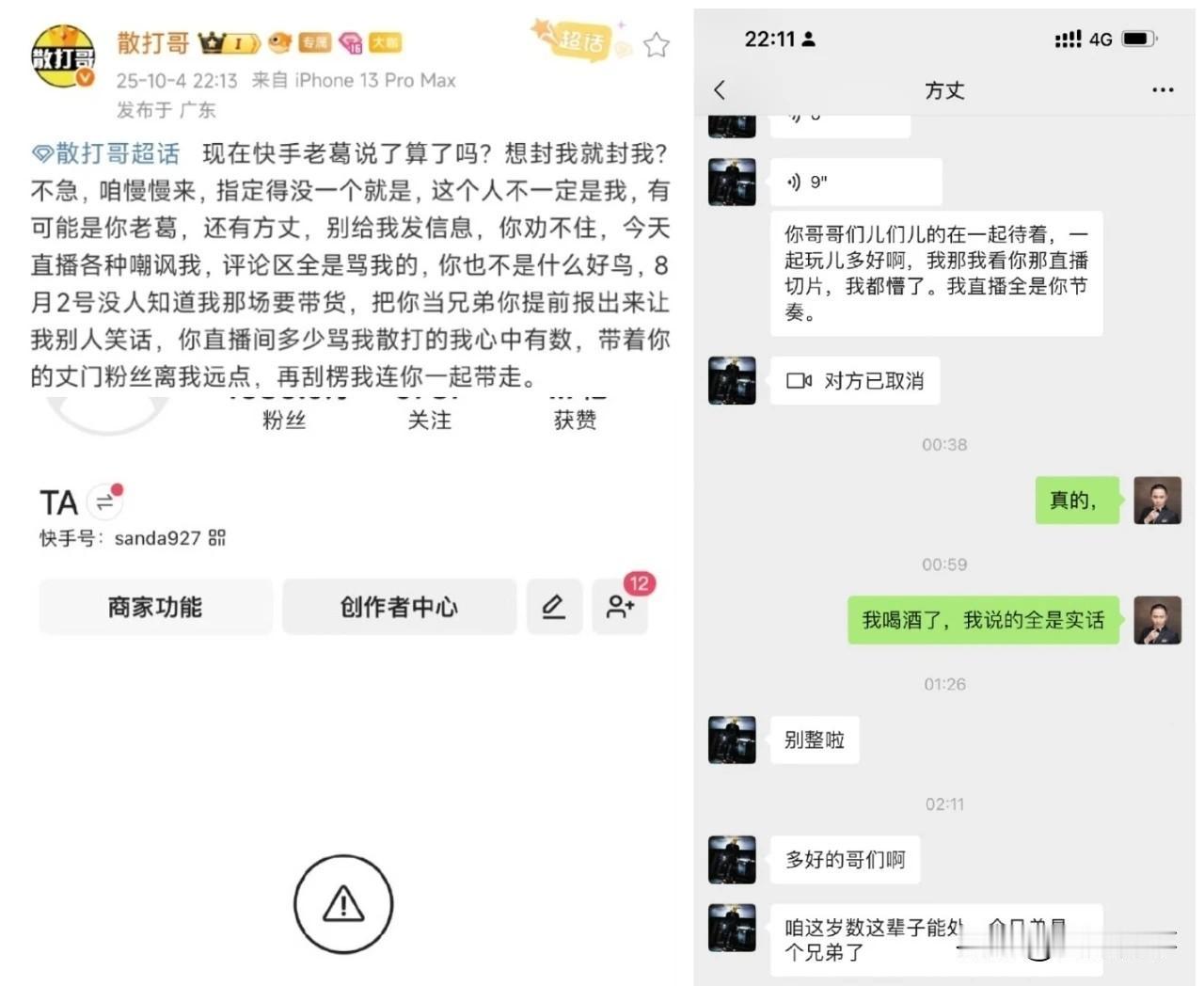Select the 粉丝 followers stat label
The width and height of the screenshot is (1204, 986).
click(284, 421)
